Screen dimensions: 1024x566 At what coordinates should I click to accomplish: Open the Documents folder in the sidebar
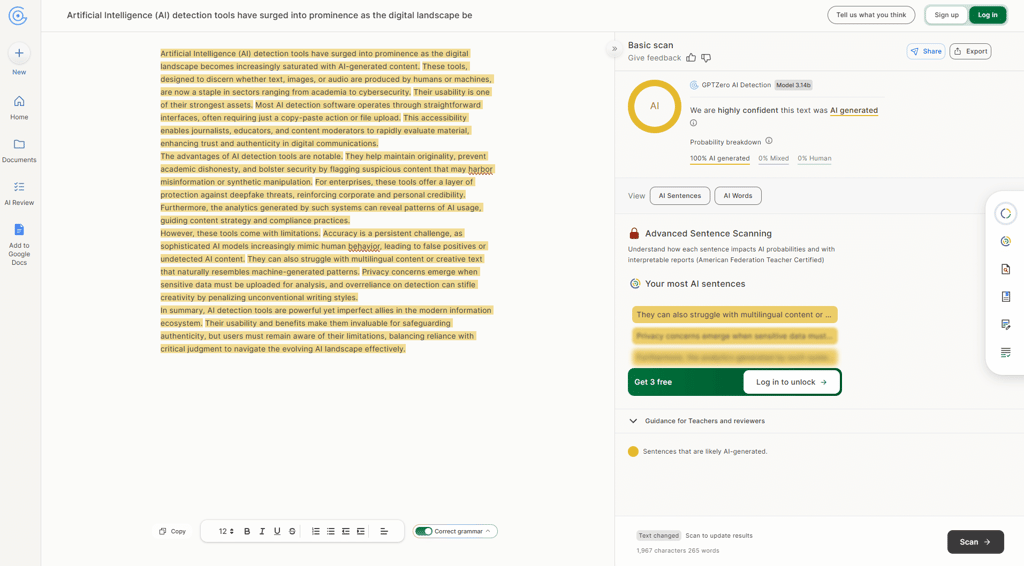(19, 150)
